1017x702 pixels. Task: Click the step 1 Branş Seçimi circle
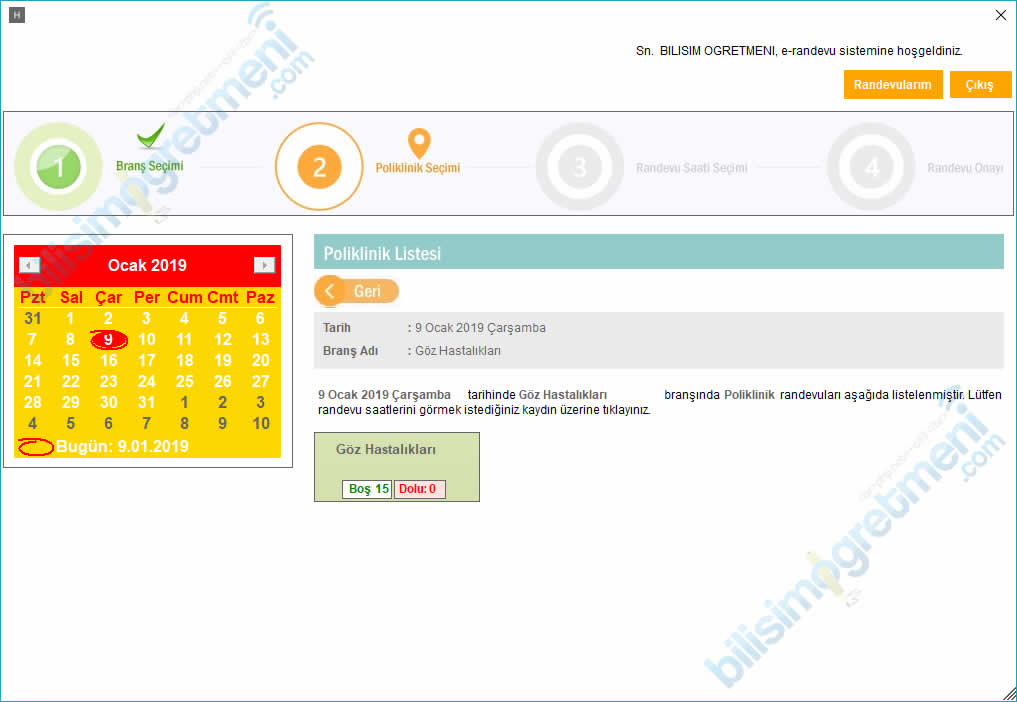(58, 167)
